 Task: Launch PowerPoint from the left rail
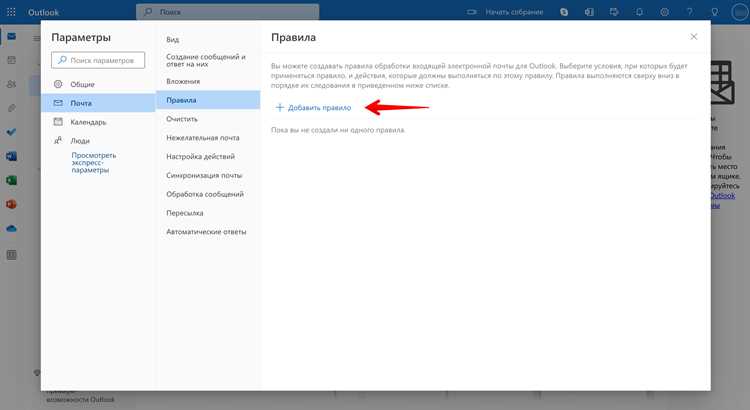[x=11, y=204]
